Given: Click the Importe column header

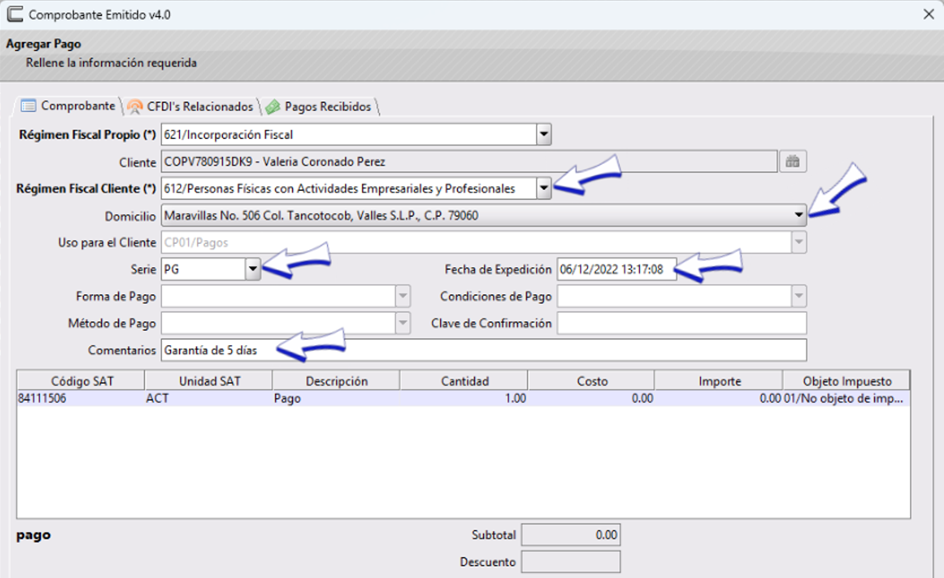Looking at the screenshot, I should pos(719,381).
